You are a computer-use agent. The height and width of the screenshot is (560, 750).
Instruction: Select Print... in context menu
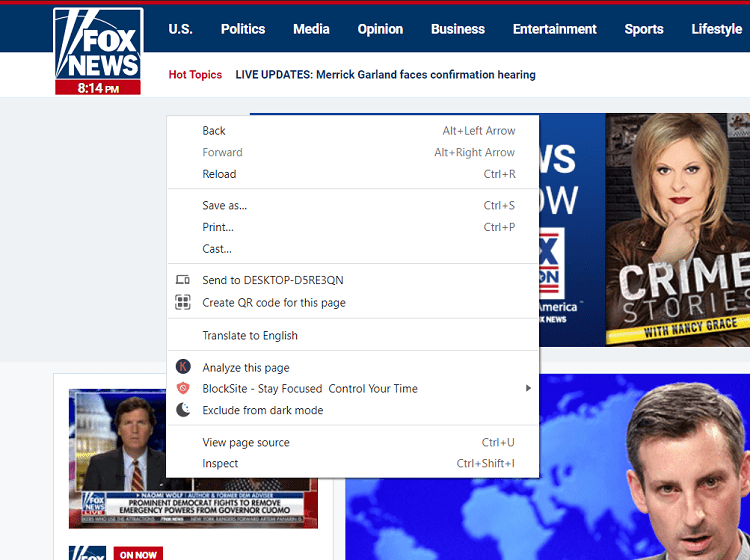coord(353,227)
